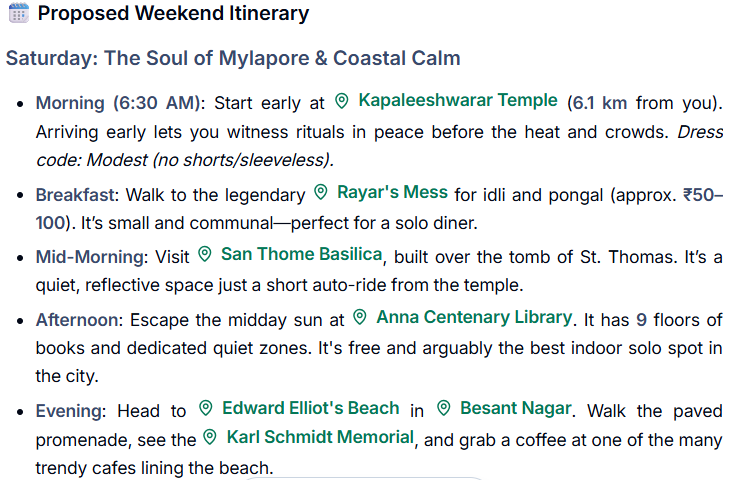This screenshot has width=741, height=480.
Task: Click the calendar icon beside Proposed Weekend Itinerary
Action: coord(18,14)
